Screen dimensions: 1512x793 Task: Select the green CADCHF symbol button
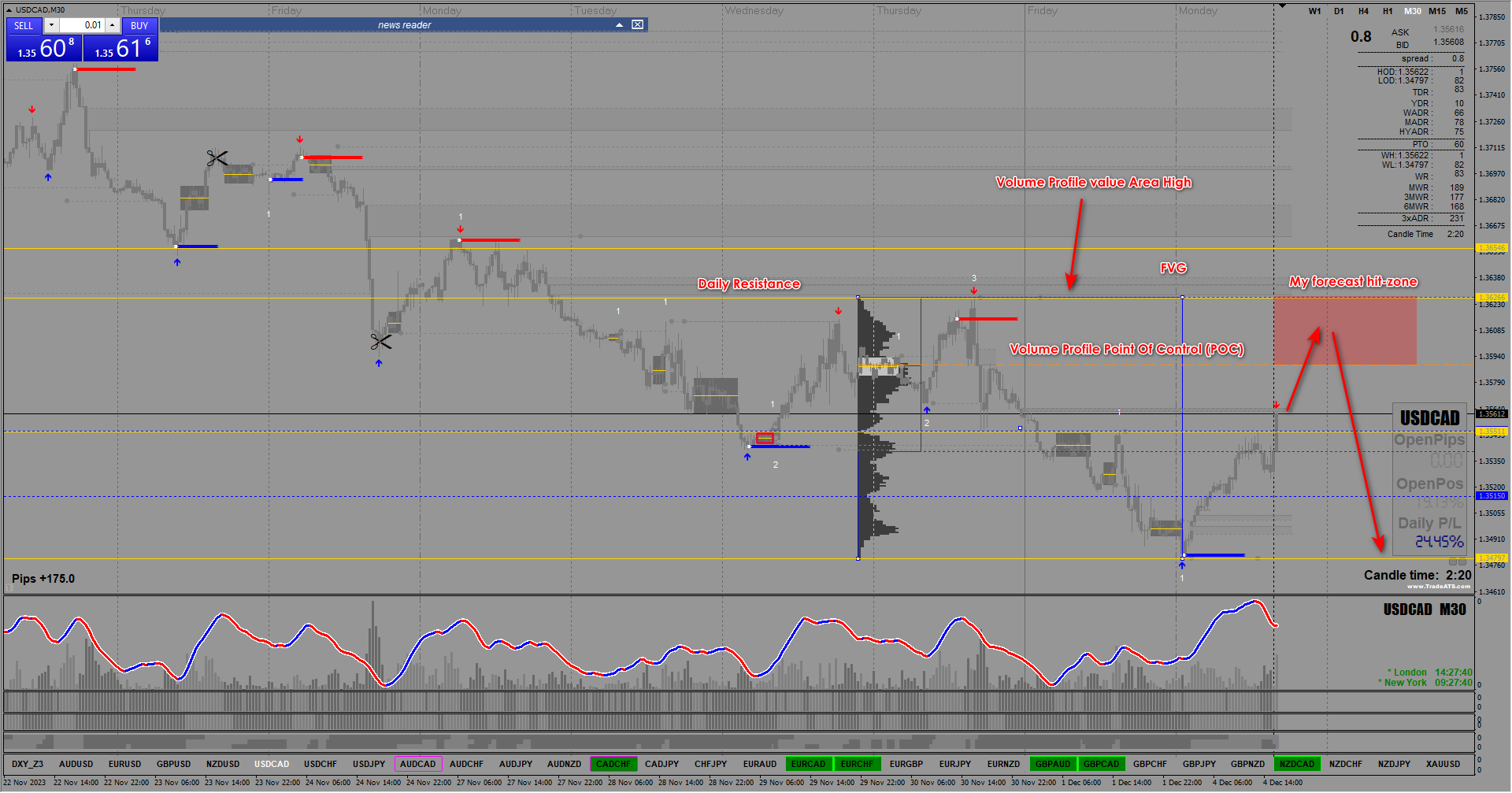pyautogui.click(x=613, y=764)
